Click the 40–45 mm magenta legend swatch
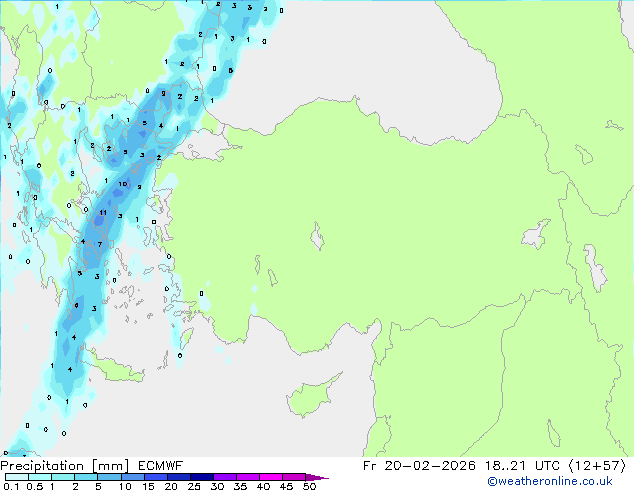This screenshot has height=490, width=634. point(271,477)
